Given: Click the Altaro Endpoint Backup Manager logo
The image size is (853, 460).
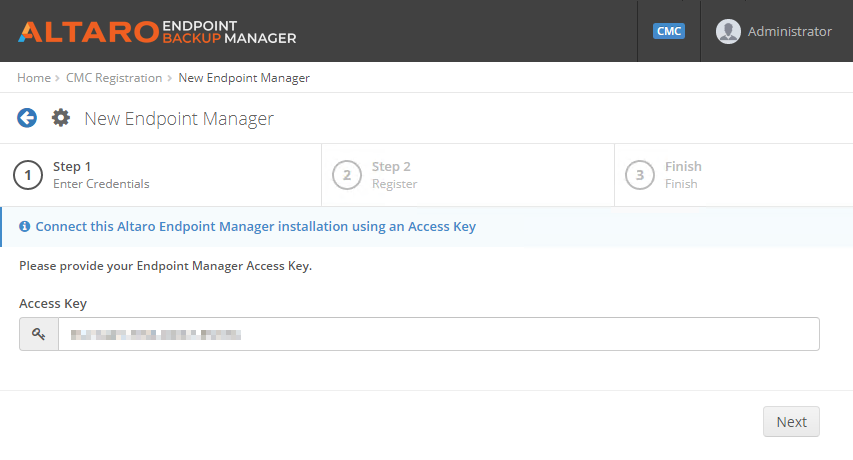Looking at the screenshot, I should pos(157,32).
